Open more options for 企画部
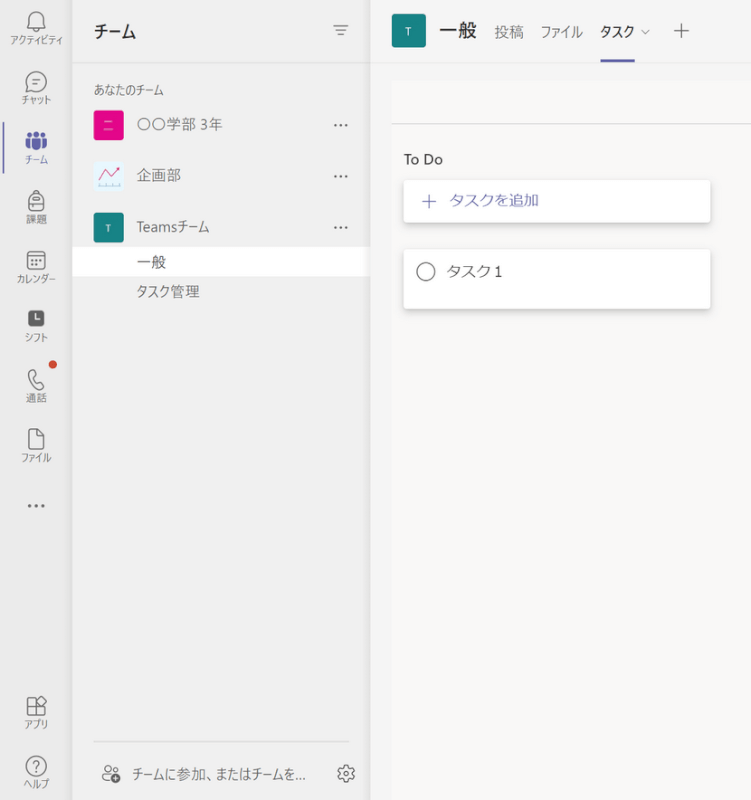The width and height of the screenshot is (751, 800). [340, 176]
